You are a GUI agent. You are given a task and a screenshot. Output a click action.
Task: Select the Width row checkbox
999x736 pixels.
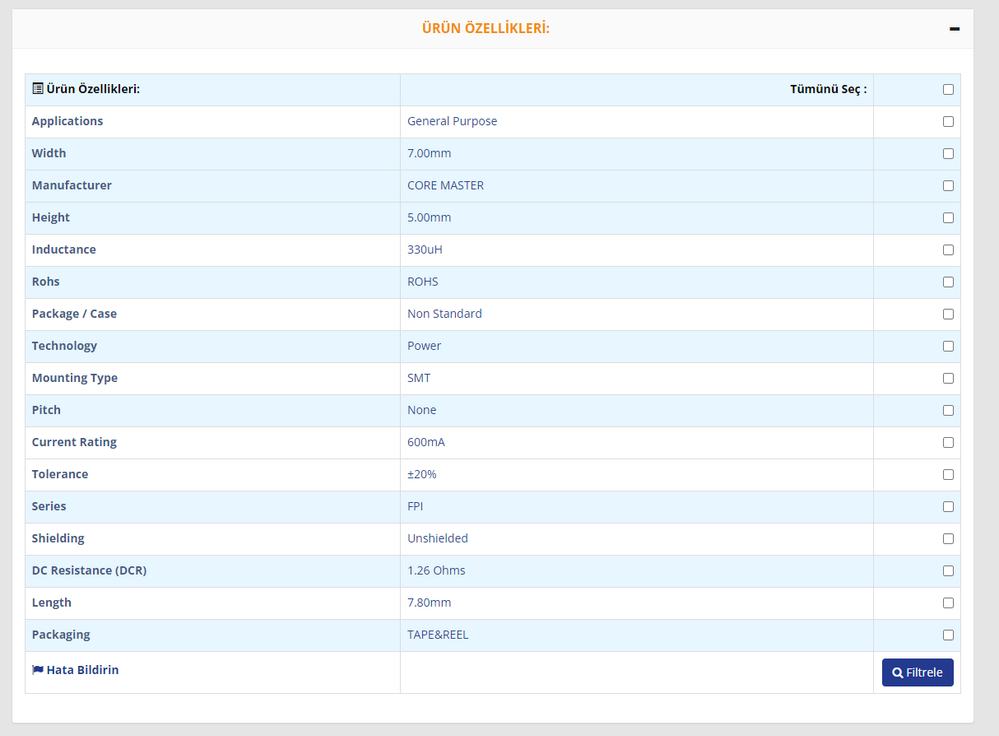[x=948, y=154]
